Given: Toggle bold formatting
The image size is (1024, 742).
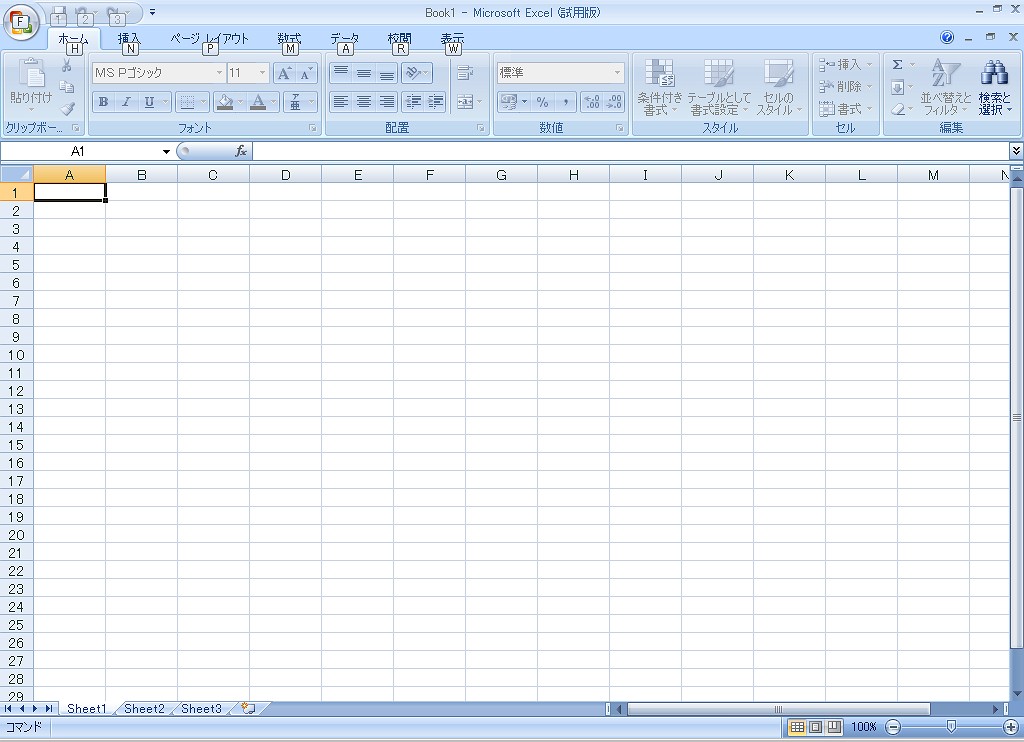Looking at the screenshot, I should click(103, 102).
